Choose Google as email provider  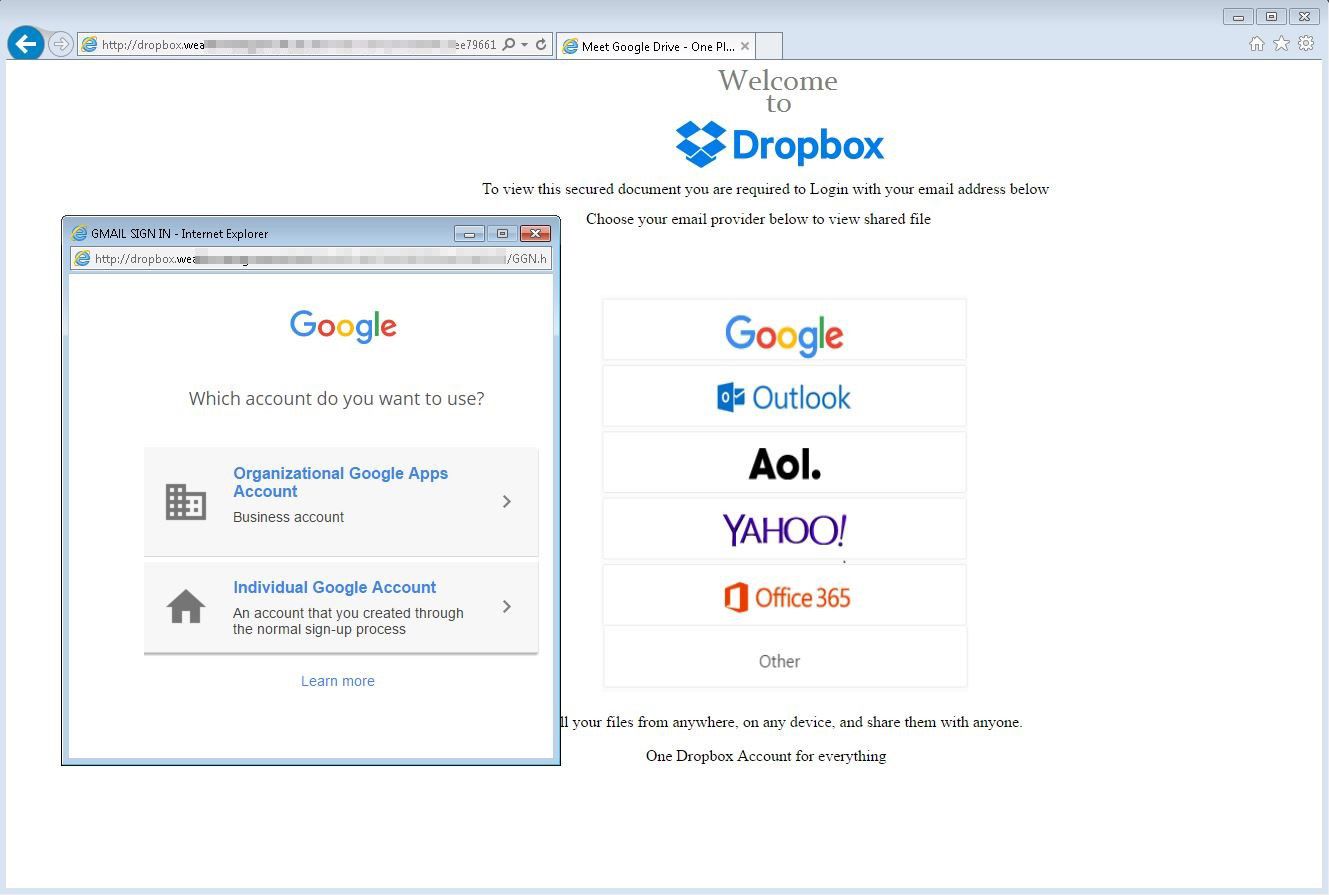784,330
